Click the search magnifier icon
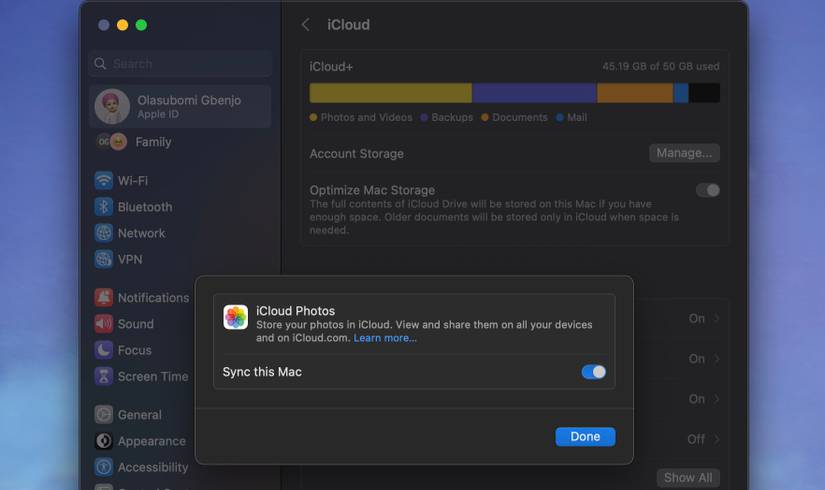The height and width of the screenshot is (490, 825). tap(100, 64)
